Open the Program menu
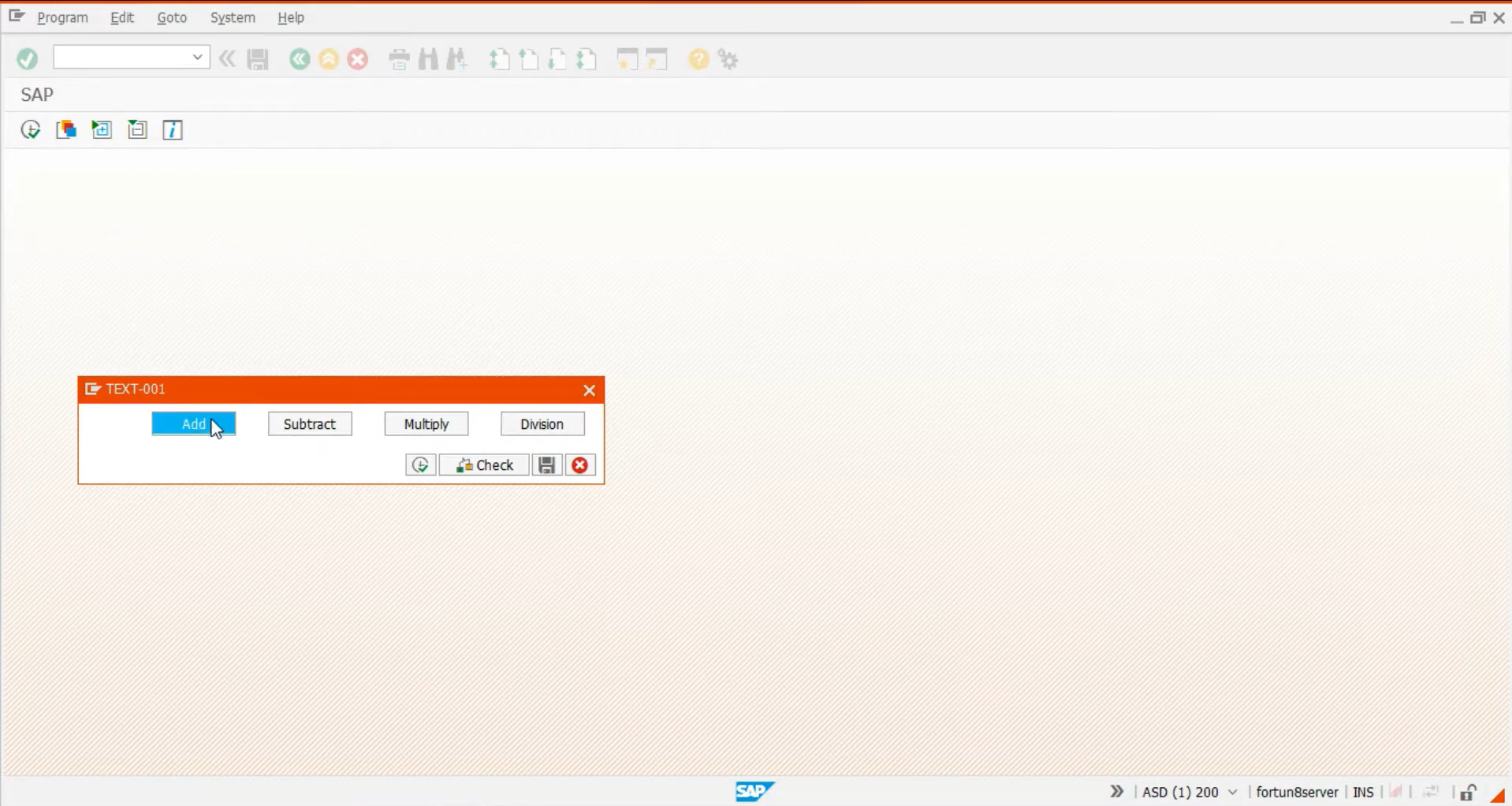Image resolution: width=1512 pixels, height=806 pixels. [x=63, y=17]
